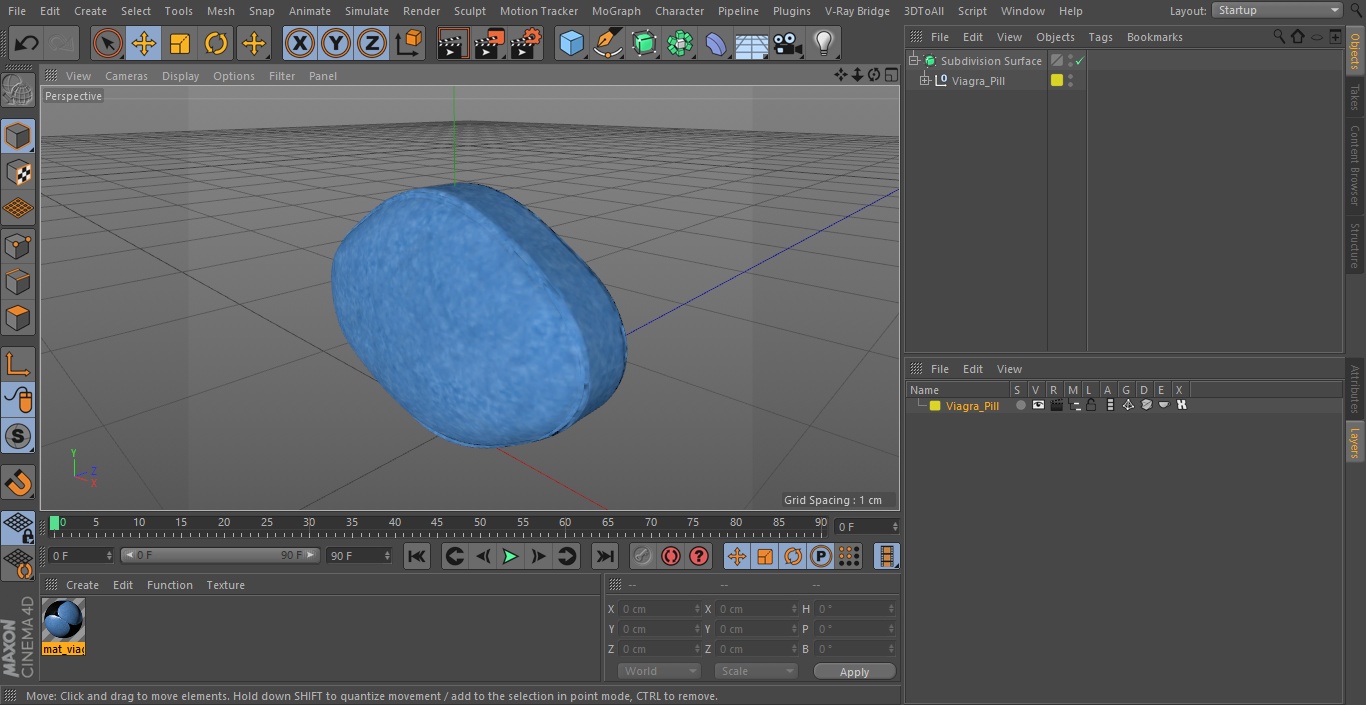Expand the Viagra_Pill object node
This screenshot has height=705, width=1366.
925,81
